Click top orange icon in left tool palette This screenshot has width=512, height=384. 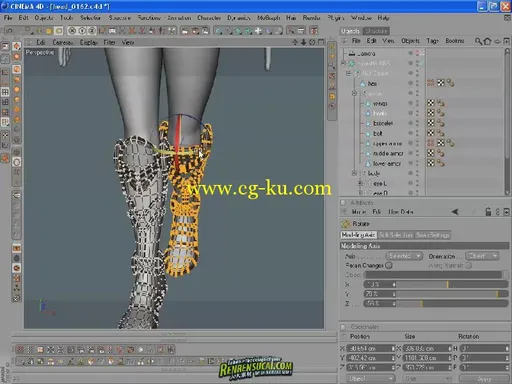[16, 46]
